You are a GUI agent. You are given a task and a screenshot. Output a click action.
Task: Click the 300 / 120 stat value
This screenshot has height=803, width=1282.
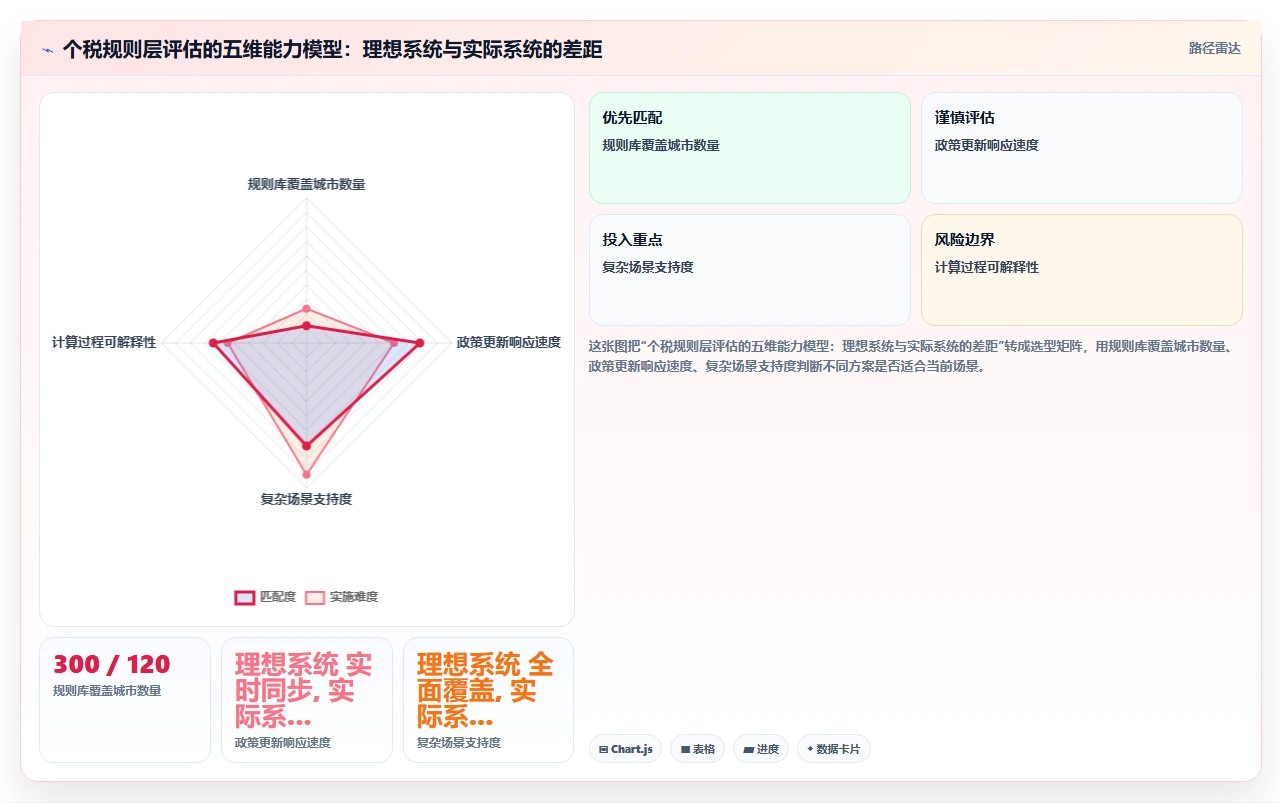[112, 664]
